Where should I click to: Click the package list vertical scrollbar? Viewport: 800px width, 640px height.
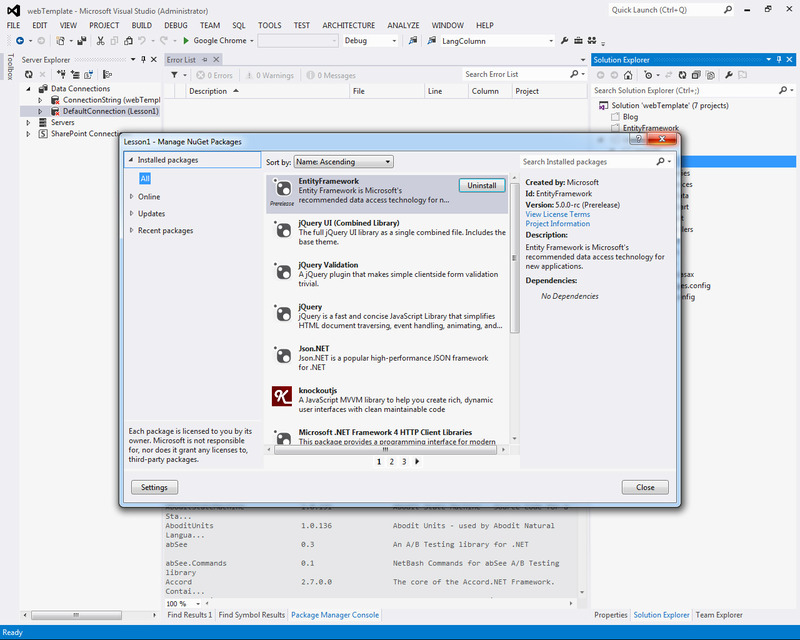click(x=514, y=258)
